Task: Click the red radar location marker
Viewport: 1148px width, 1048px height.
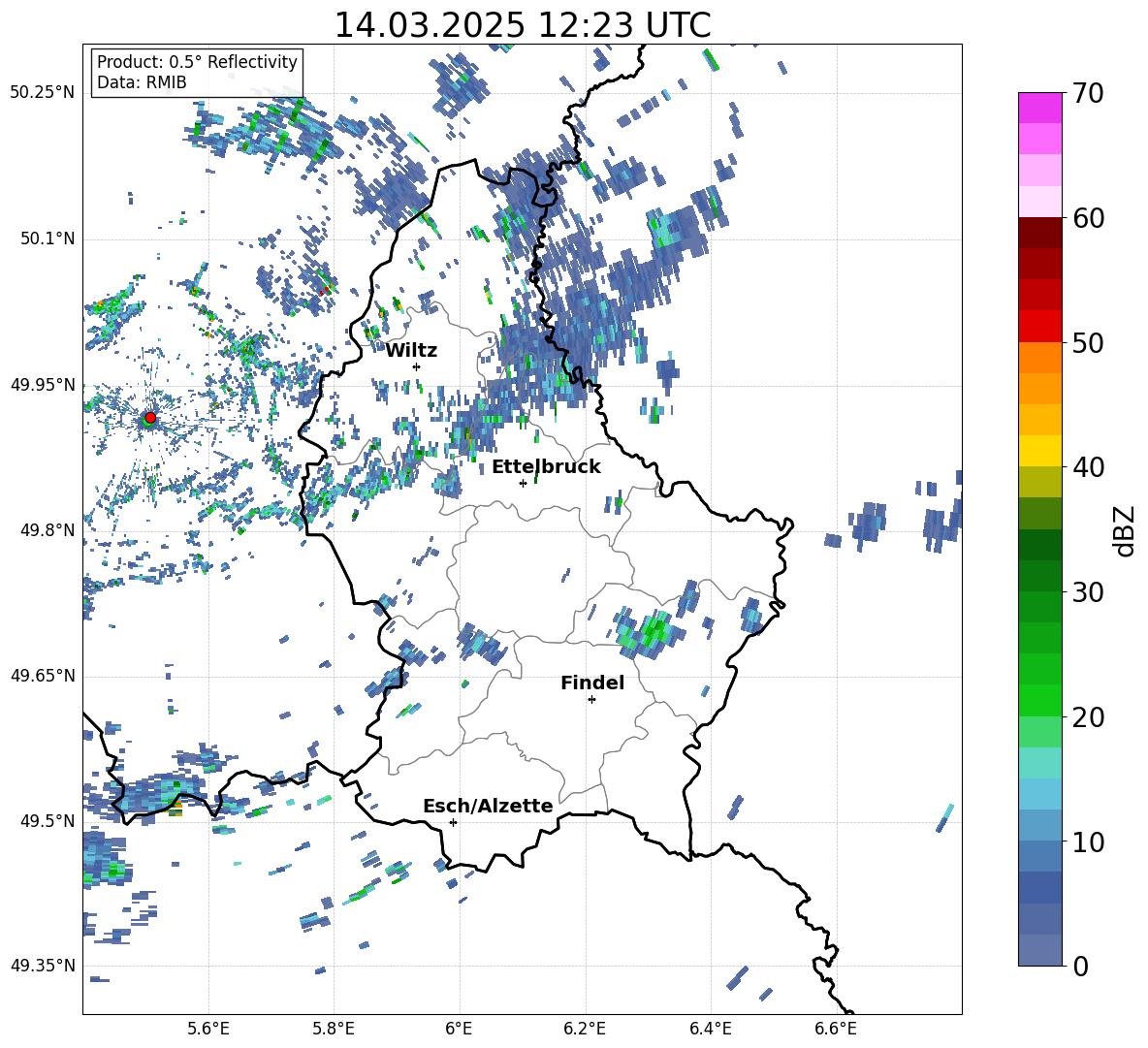Action: click(x=150, y=417)
